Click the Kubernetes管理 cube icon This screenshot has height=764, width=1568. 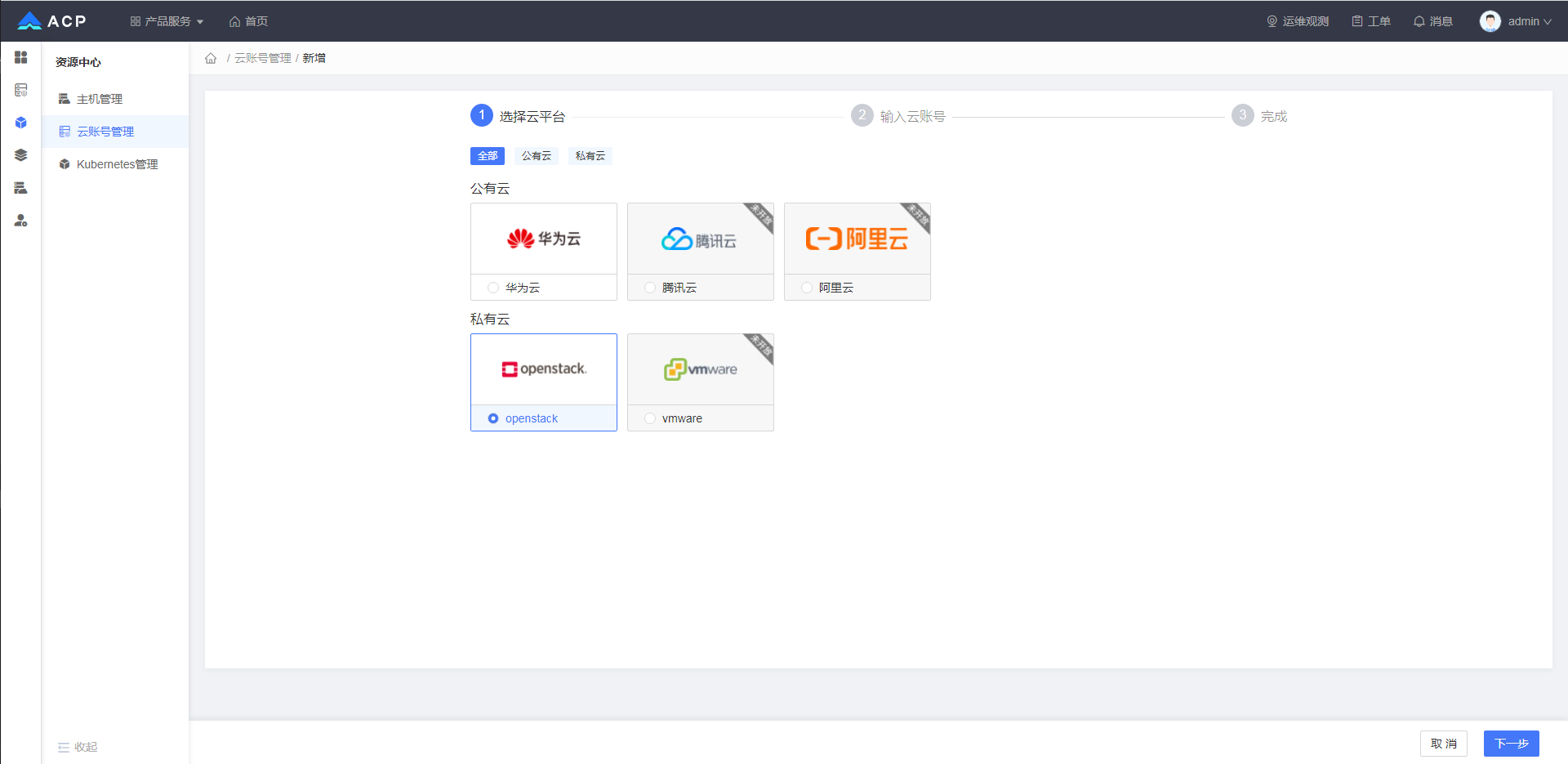(65, 164)
